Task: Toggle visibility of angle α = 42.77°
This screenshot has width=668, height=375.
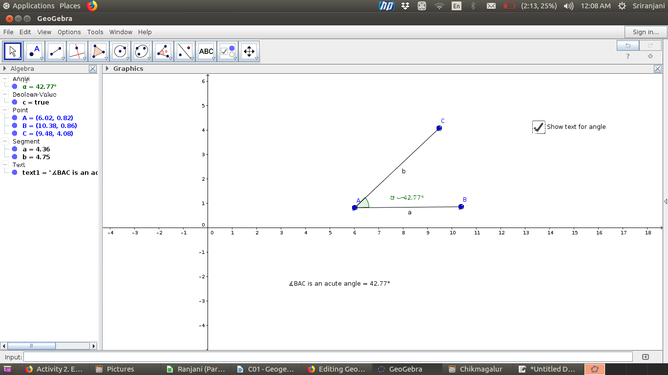Action: click(x=14, y=87)
